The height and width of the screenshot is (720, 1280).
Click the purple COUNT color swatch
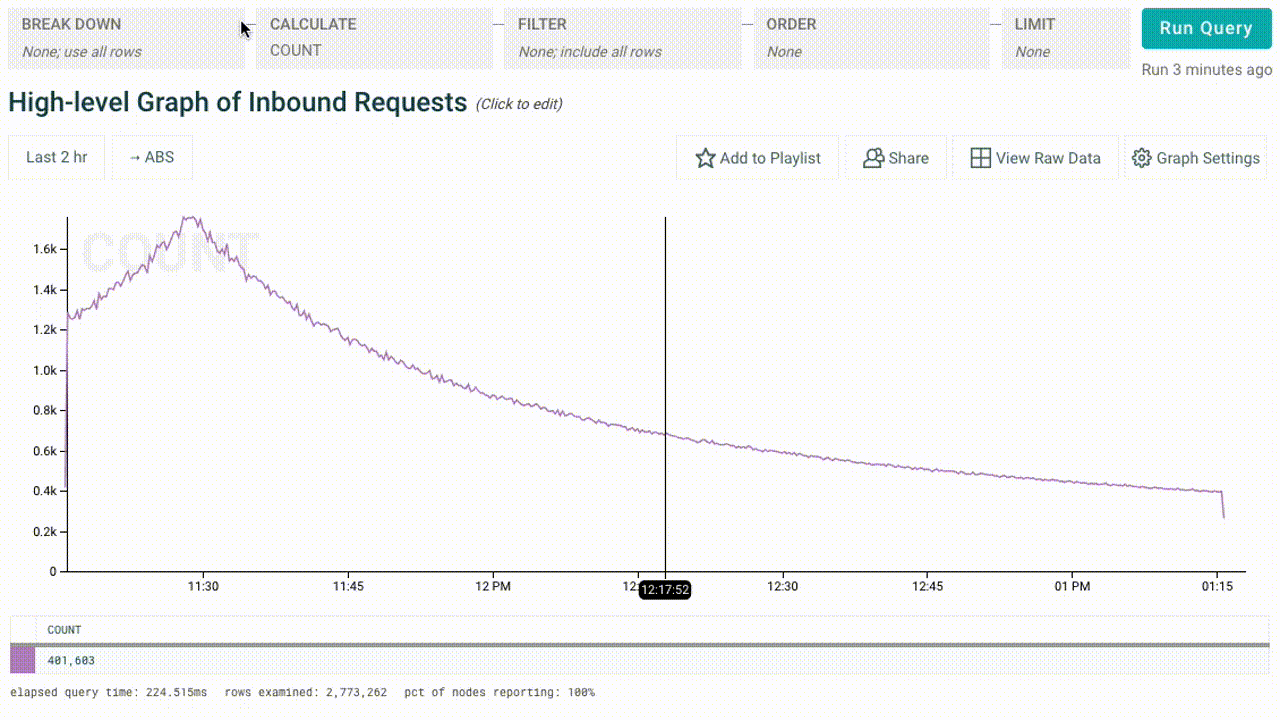pyautogui.click(x=22, y=660)
